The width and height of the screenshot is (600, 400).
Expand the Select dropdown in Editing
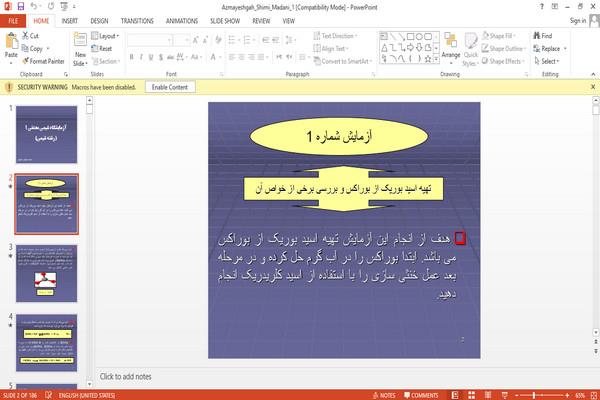coord(547,61)
